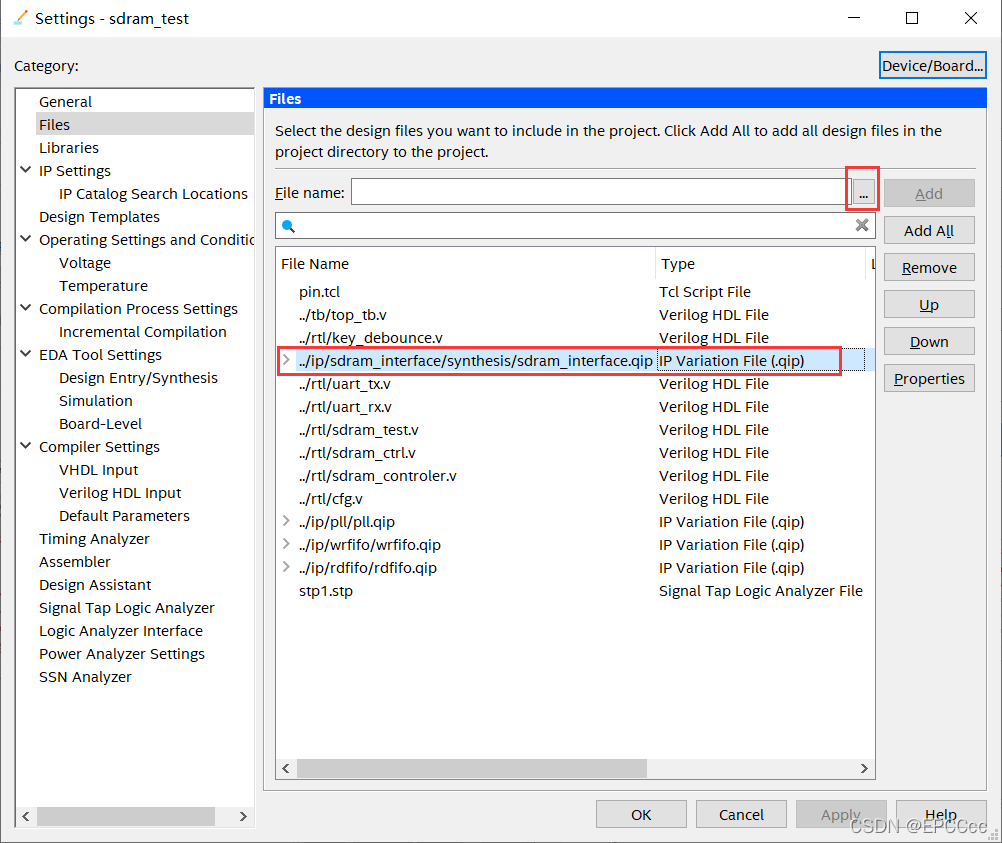The image size is (1002, 843).
Task: Select Voltage under Operating Settings
Action: (84, 262)
